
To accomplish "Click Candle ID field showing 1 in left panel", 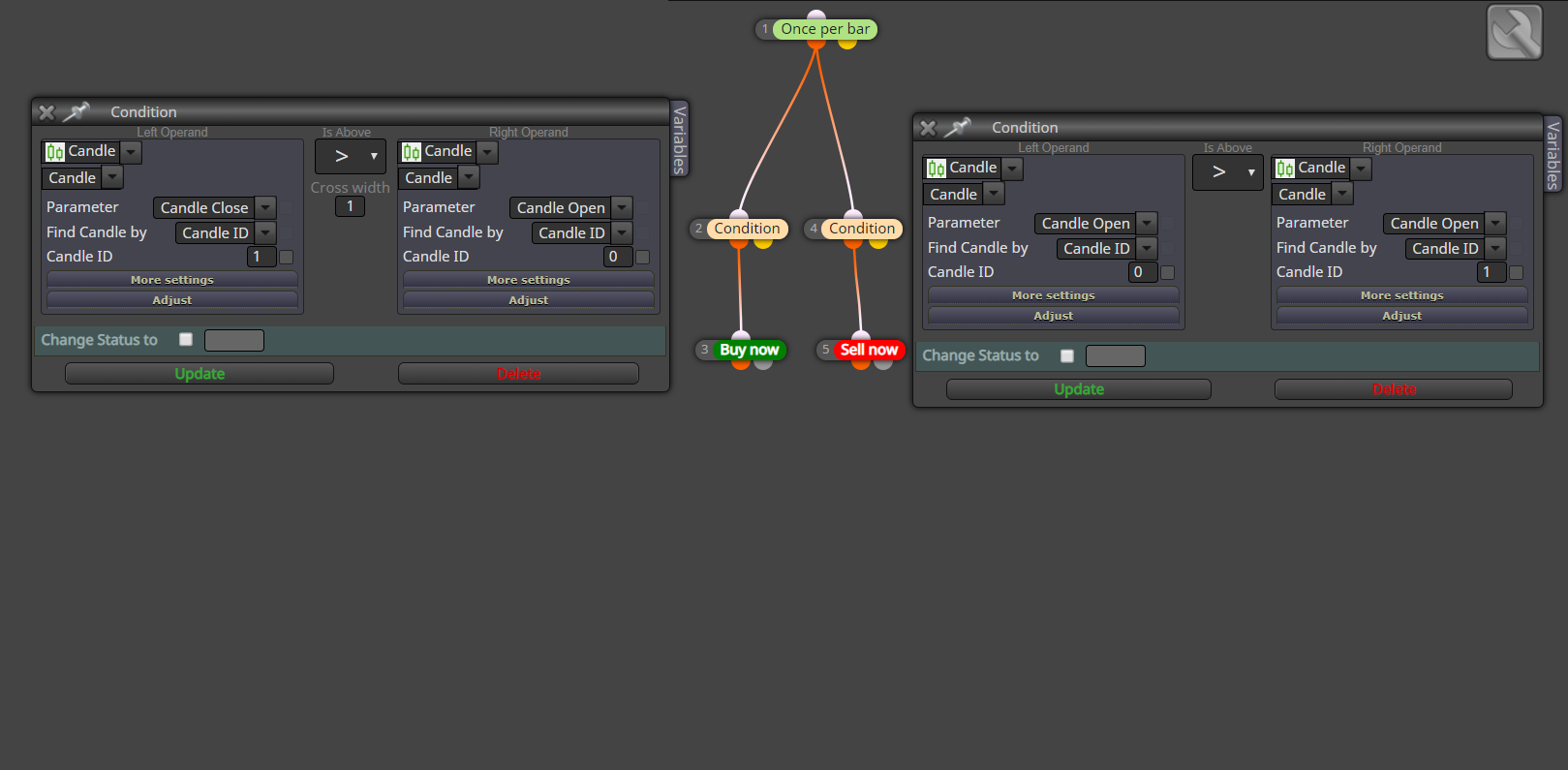I will (x=261, y=257).
